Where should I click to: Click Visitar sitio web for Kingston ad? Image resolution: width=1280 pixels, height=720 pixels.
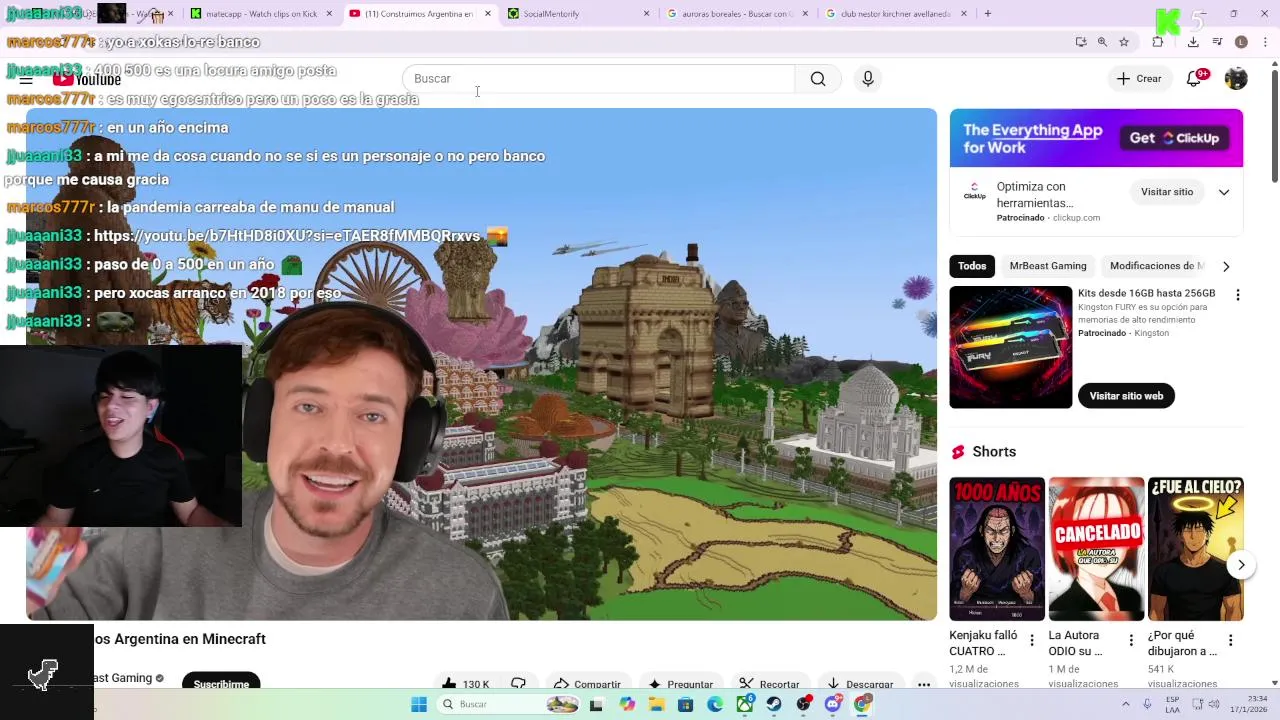1126,396
